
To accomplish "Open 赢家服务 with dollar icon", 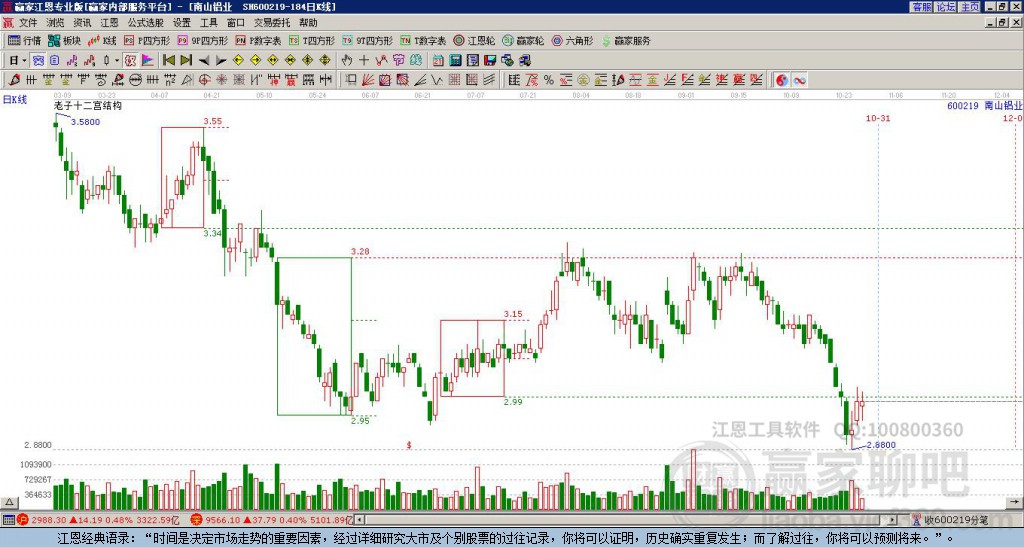I will click(x=626, y=40).
